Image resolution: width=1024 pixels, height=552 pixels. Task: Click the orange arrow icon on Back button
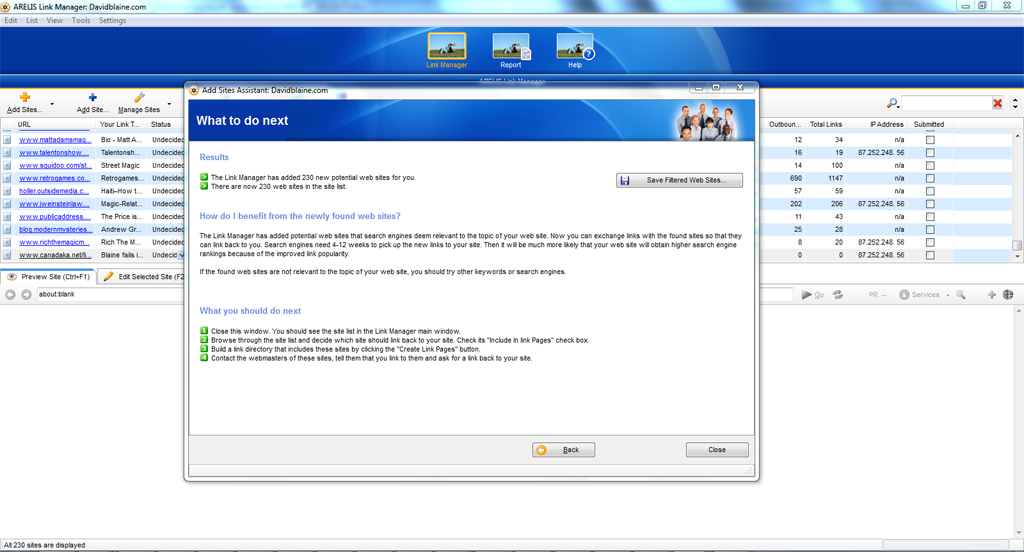click(541, 450)
